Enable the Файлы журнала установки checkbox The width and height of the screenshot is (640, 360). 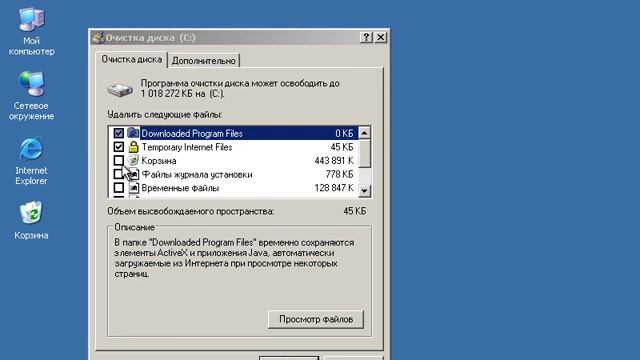coord(118,174)
